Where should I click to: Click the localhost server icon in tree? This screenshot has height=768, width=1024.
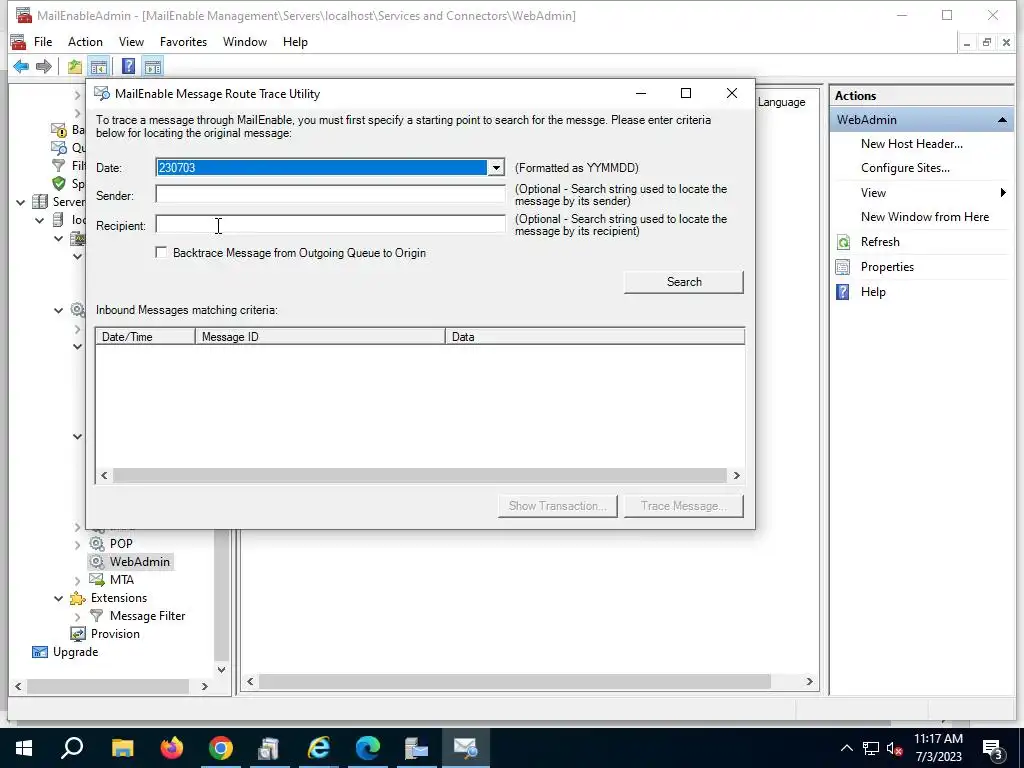(59, 220)
